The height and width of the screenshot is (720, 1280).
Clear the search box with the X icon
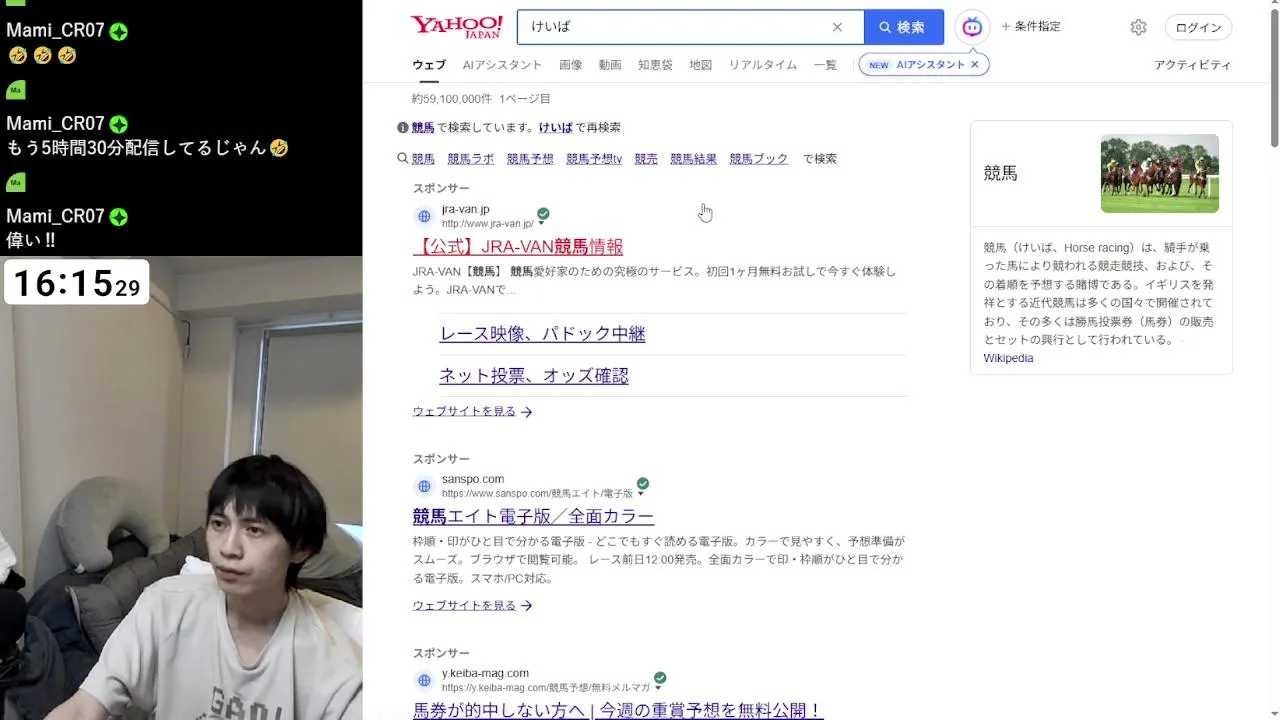(837, 27)
